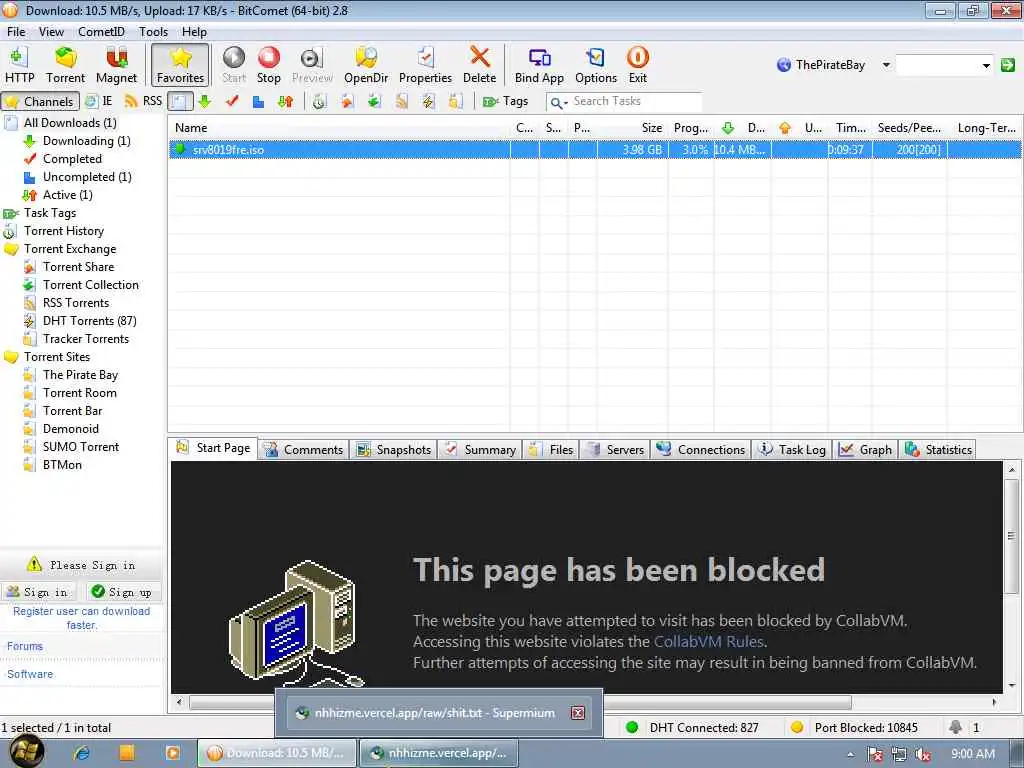Open the CometID menu

coord(101,31)
